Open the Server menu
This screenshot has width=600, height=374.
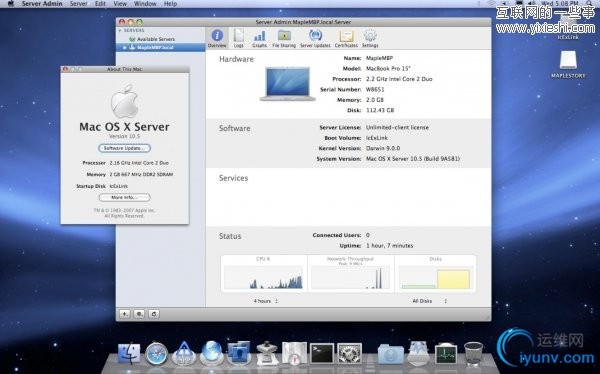click(78, 4)
